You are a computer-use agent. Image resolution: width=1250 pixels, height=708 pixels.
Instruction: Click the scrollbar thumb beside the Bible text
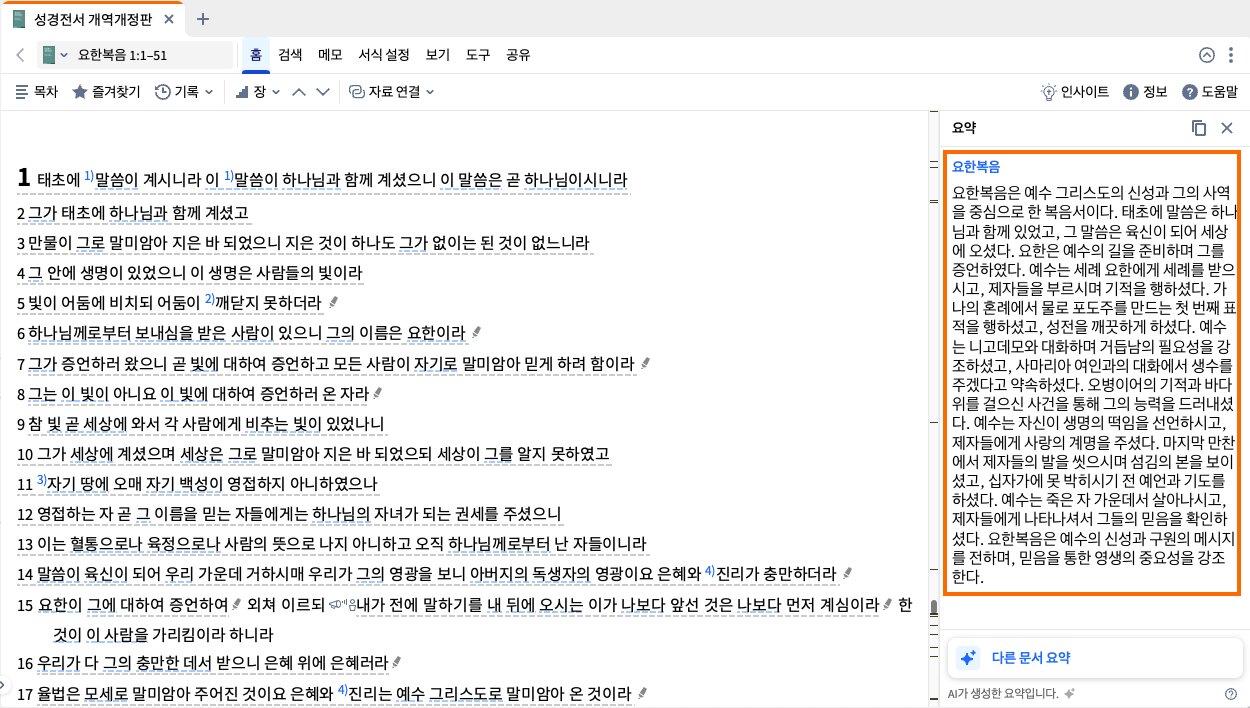933,609
